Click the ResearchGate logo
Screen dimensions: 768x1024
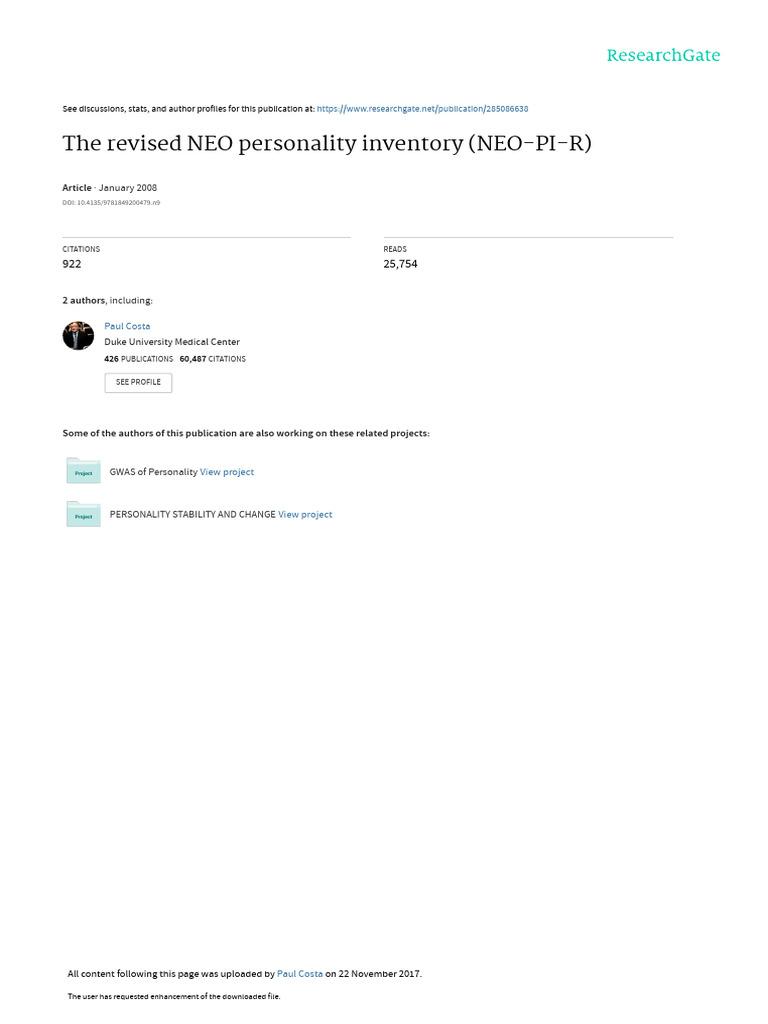coord(663,56)
